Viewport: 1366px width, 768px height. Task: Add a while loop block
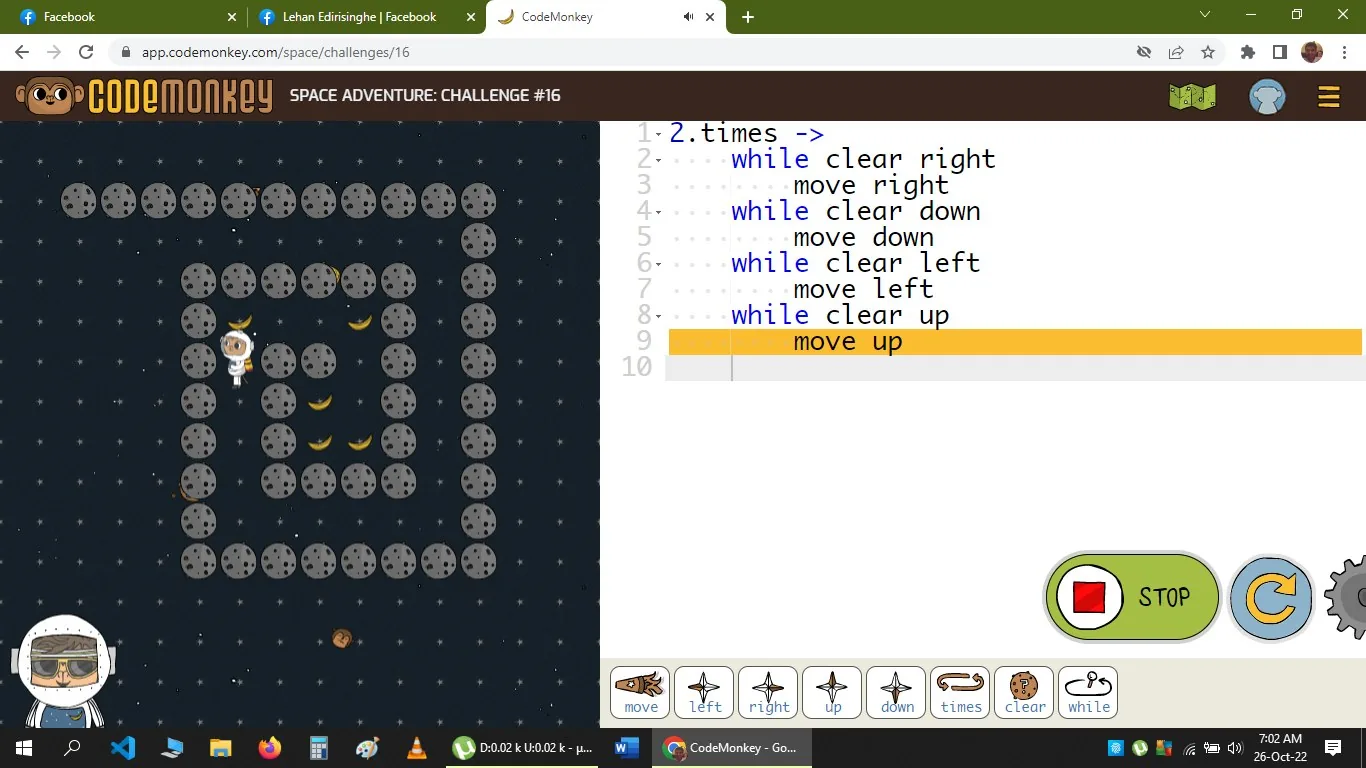pos(1087,692)
